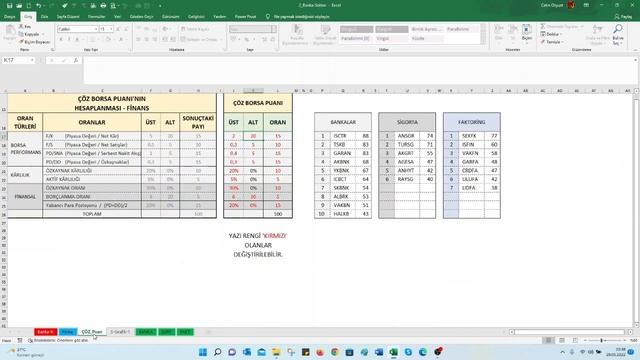This screenshot has width=640, height=360.
Task: Switch to the ÇÖZ_Puan sheet tab
Action: [92, 332]
